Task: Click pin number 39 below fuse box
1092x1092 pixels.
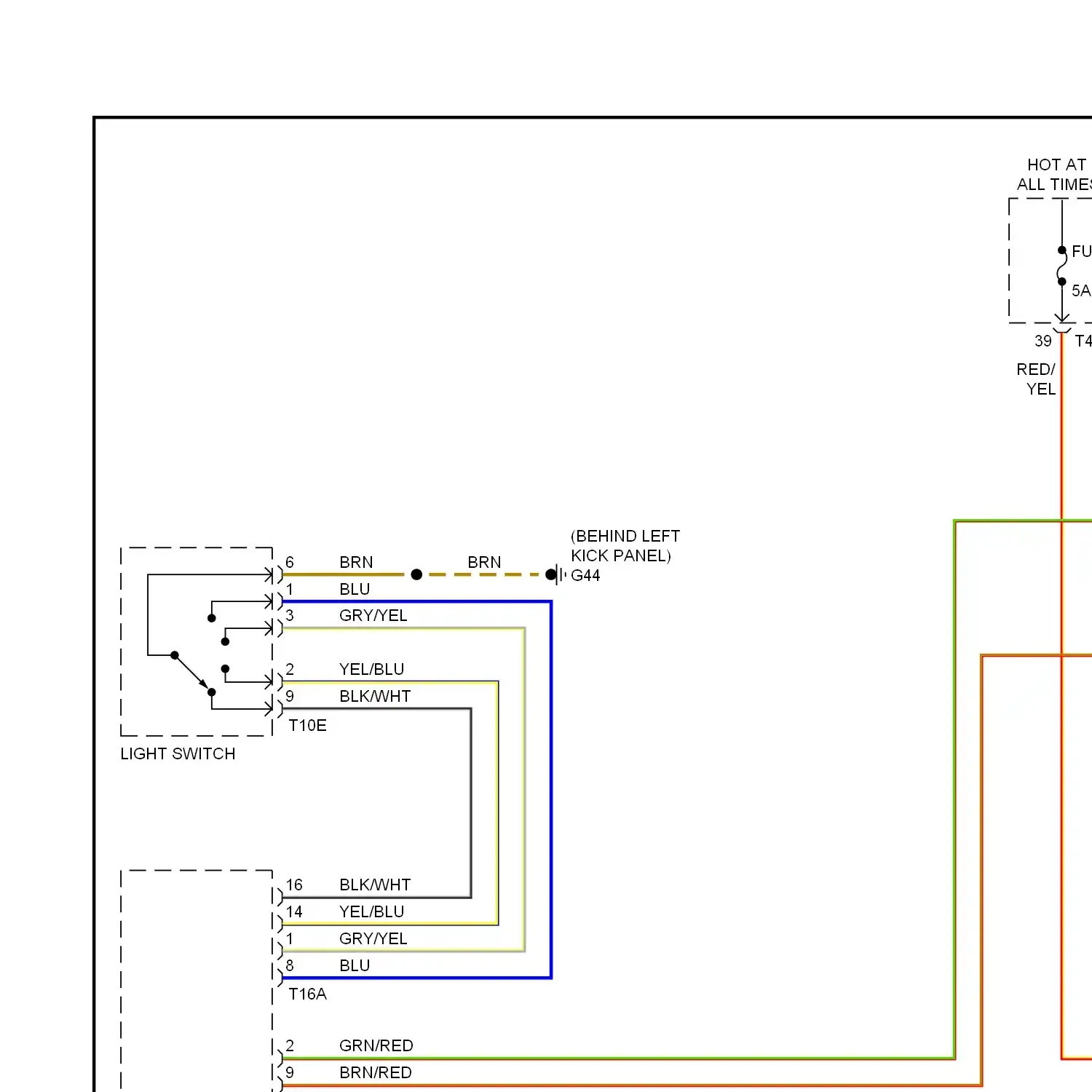Action: pyautogui.click(x=1043, y=341)
